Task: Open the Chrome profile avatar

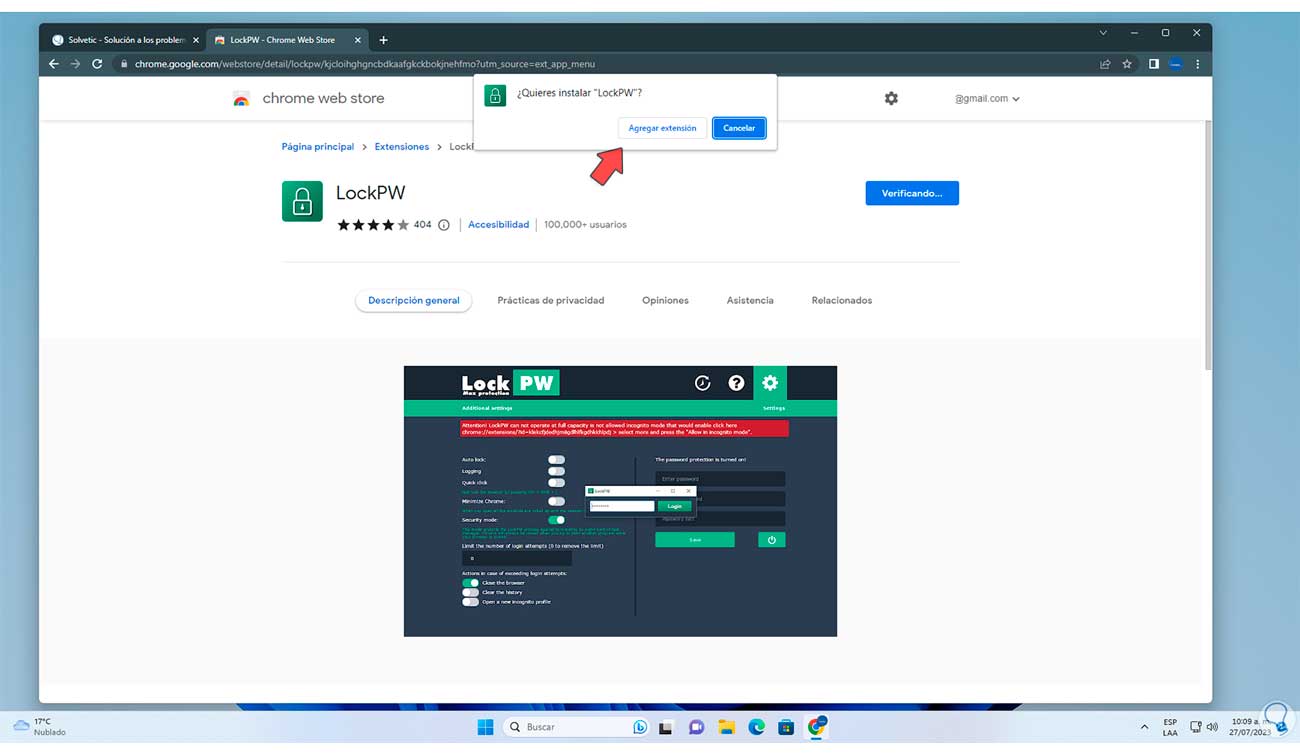Action: (x=1175, y=64)
